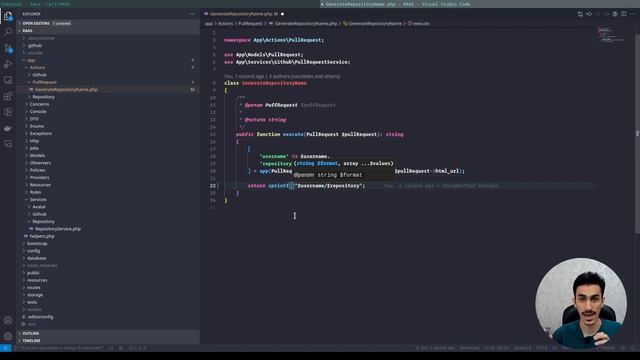Expand the Github folder under Actions
Viewport: 640px width, 360px height.
[x=40, y=75]
